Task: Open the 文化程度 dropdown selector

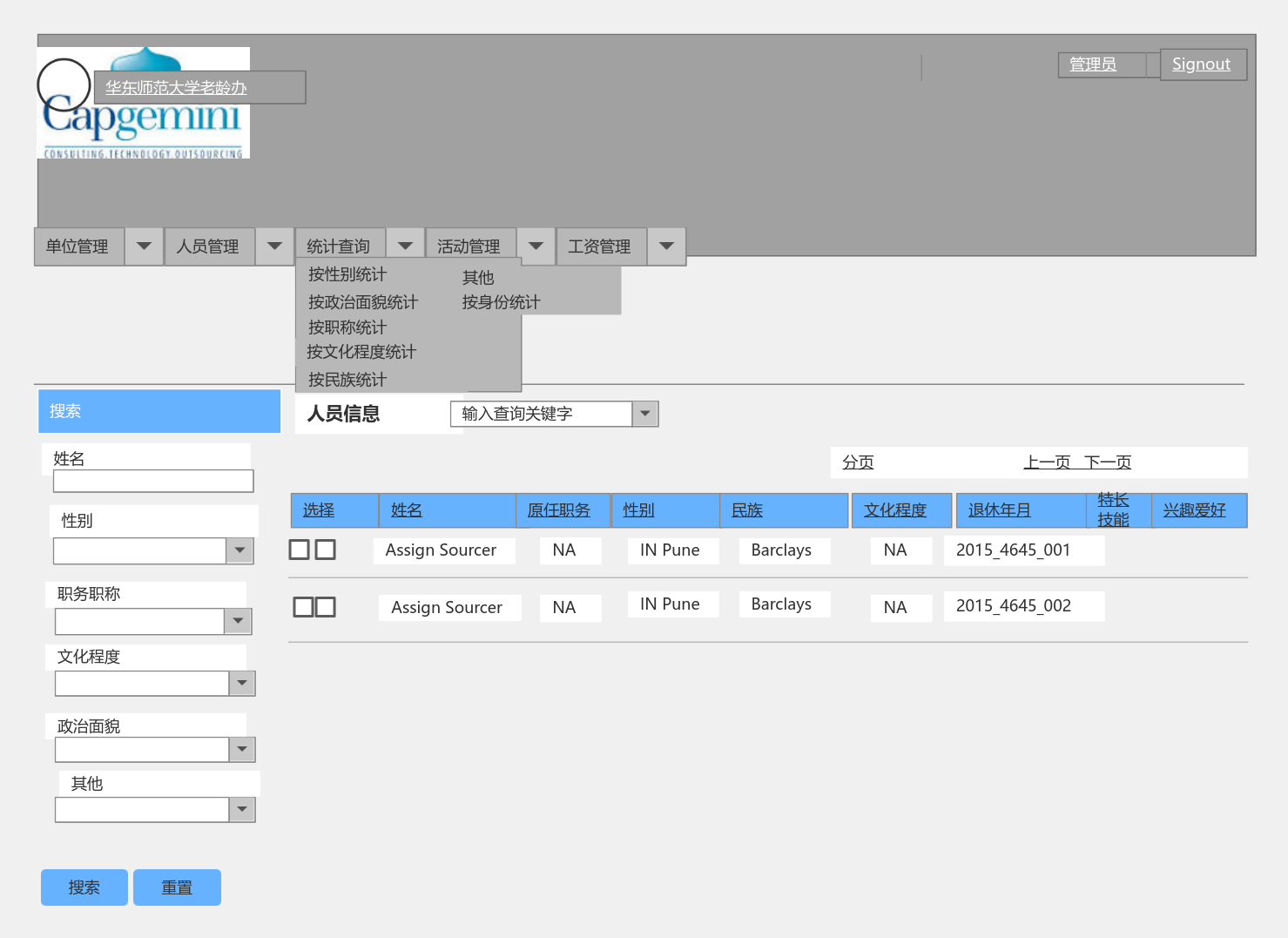Action: pyautogui.click(x=241, y=683)
